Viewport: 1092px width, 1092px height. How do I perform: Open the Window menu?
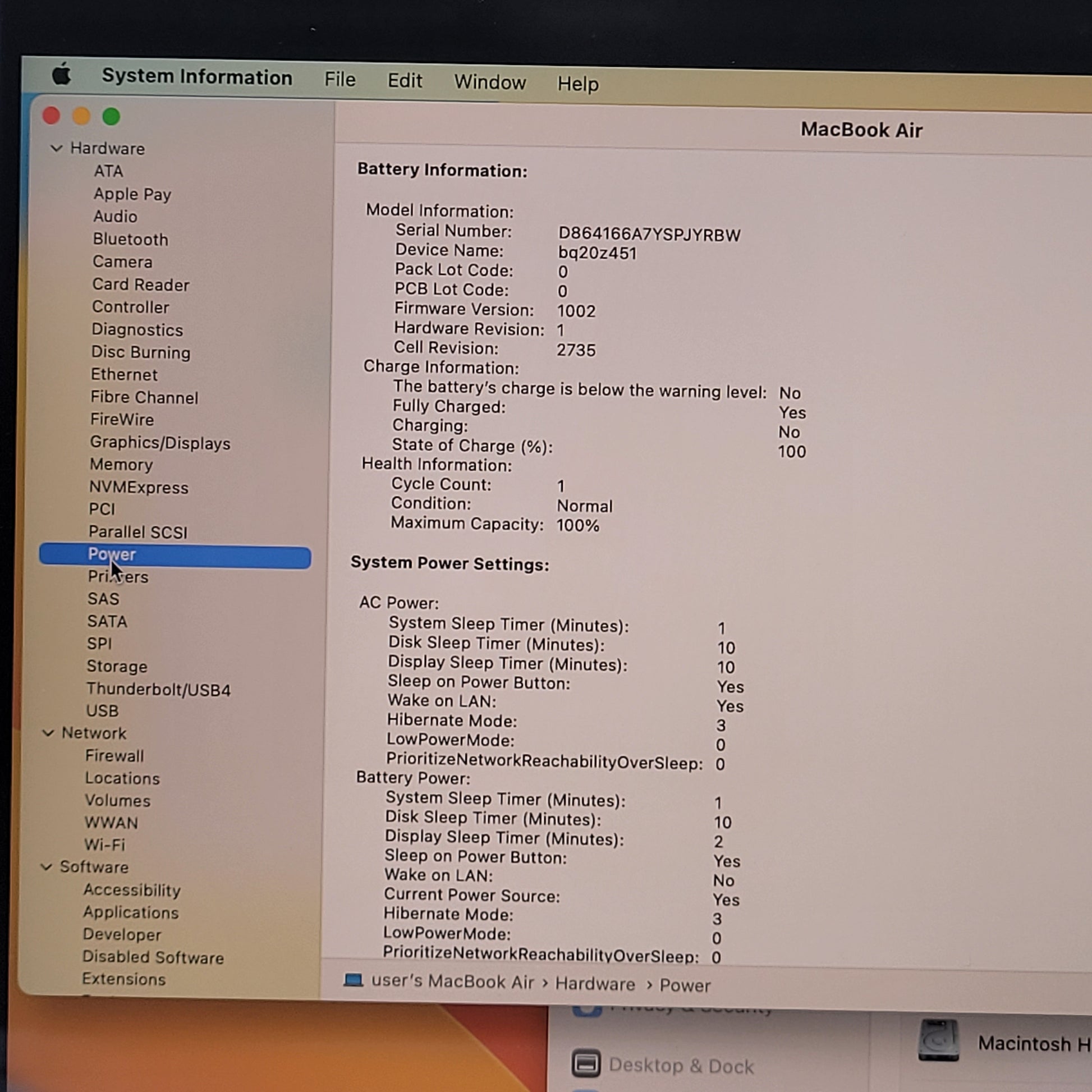tap(490, 82)
